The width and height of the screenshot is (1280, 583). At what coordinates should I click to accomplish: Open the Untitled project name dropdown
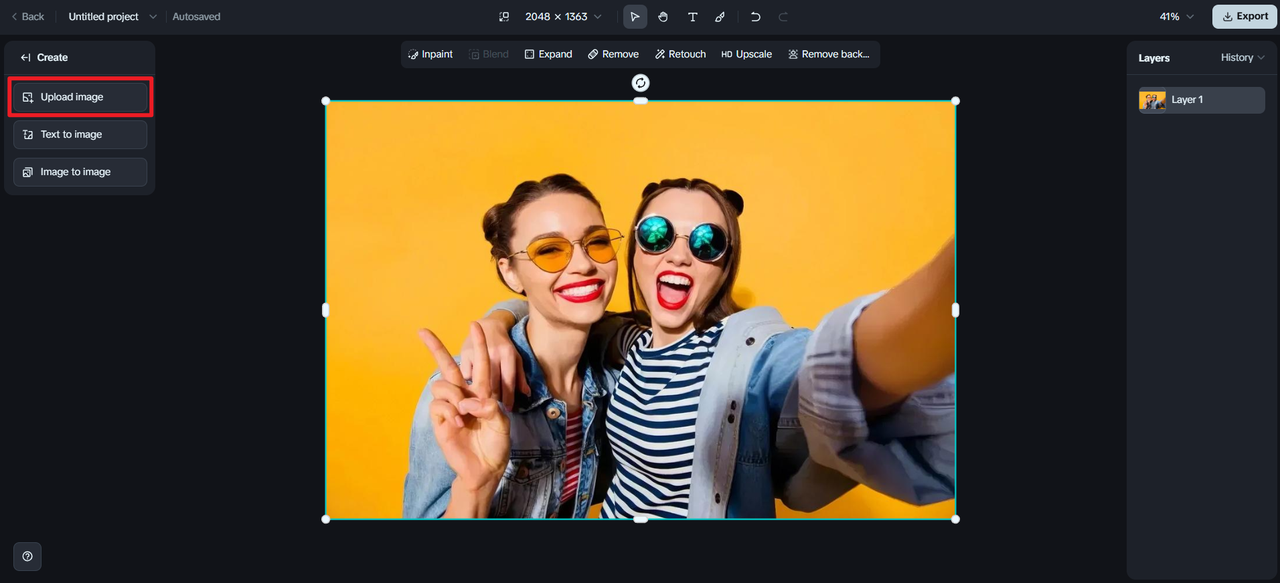[x=112, y=17]
